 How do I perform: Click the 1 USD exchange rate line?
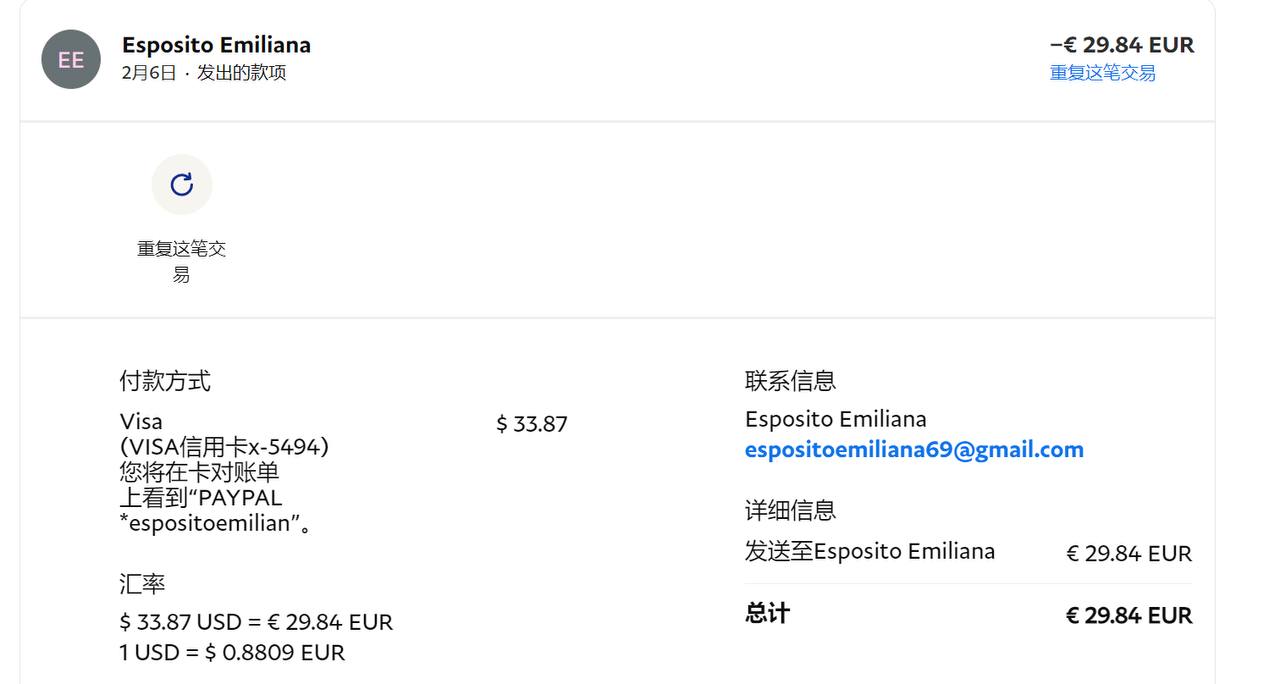pyautogui.click(x=232, y=653)
